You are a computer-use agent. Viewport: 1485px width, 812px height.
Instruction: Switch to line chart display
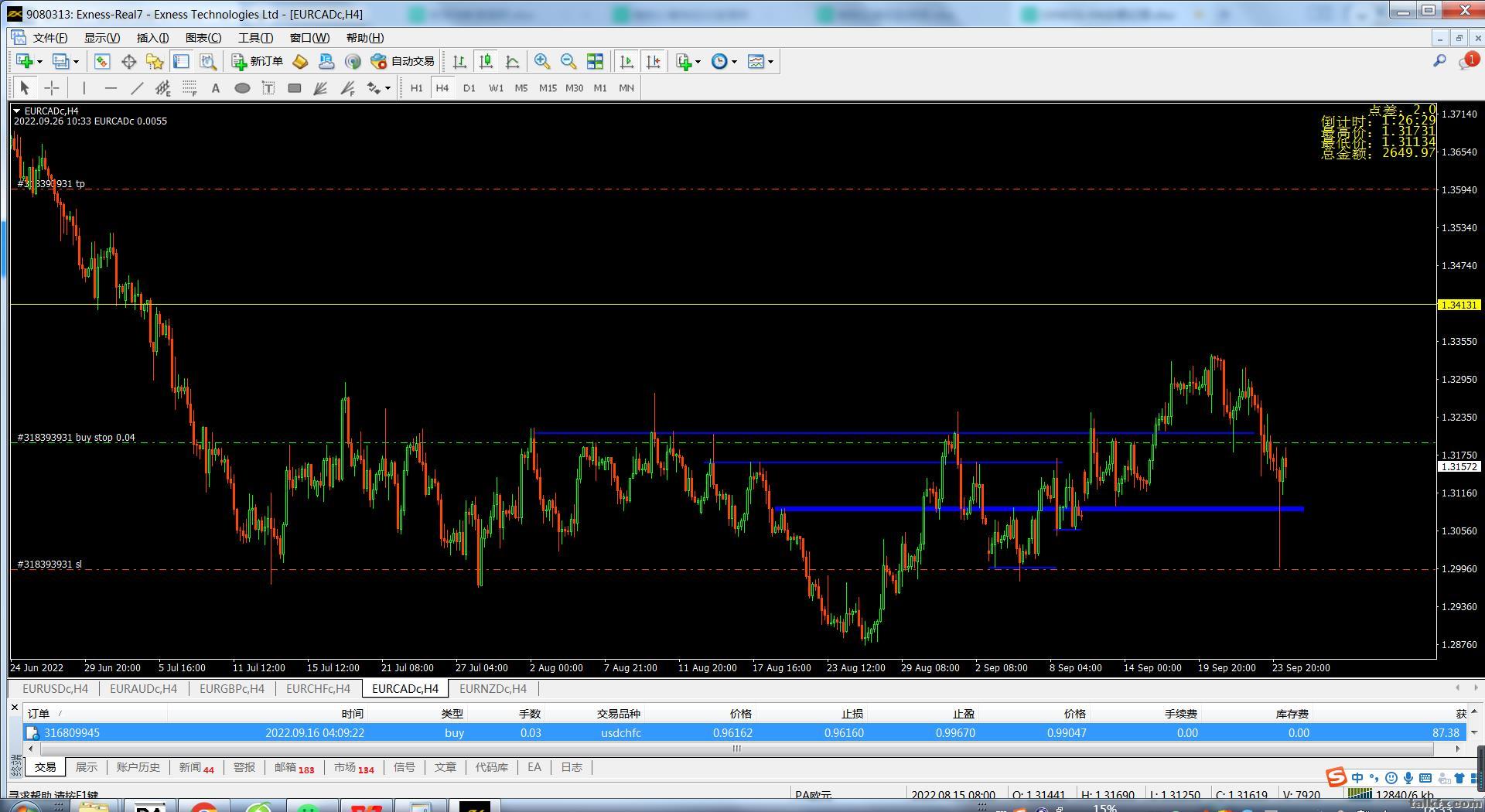click(x=512, y=61)
